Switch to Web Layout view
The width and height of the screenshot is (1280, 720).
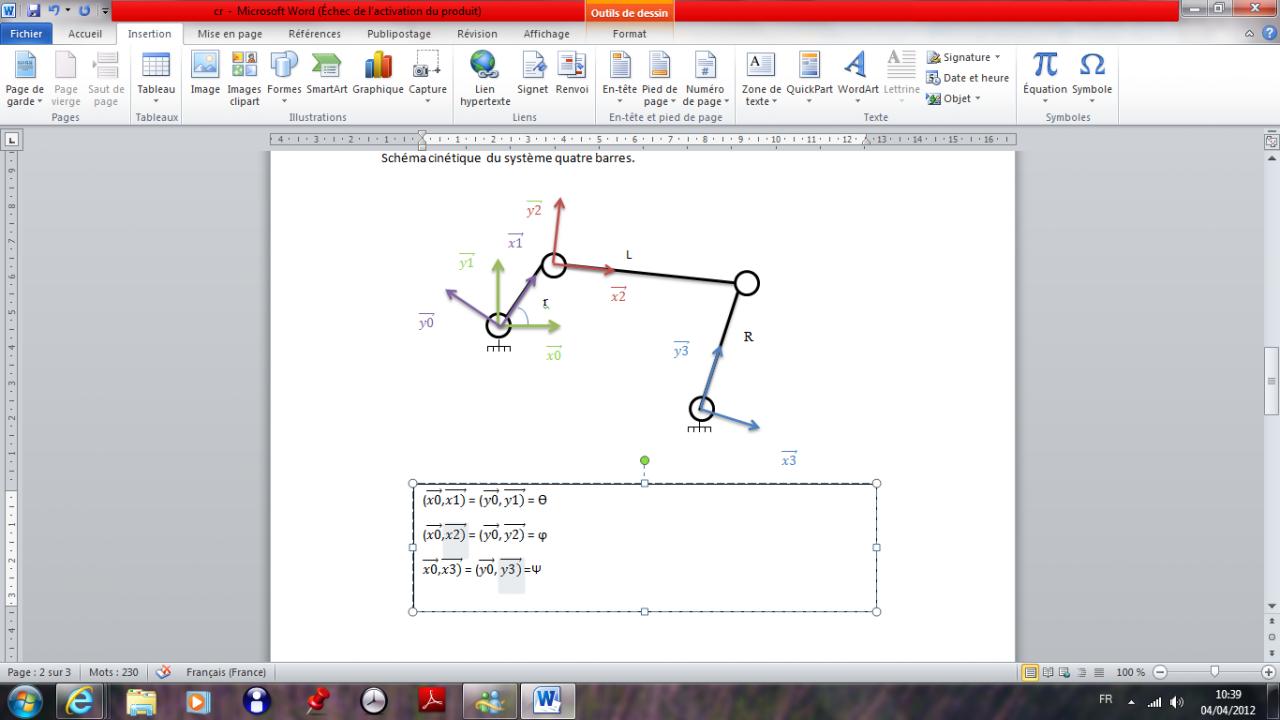coord(1065,672)
